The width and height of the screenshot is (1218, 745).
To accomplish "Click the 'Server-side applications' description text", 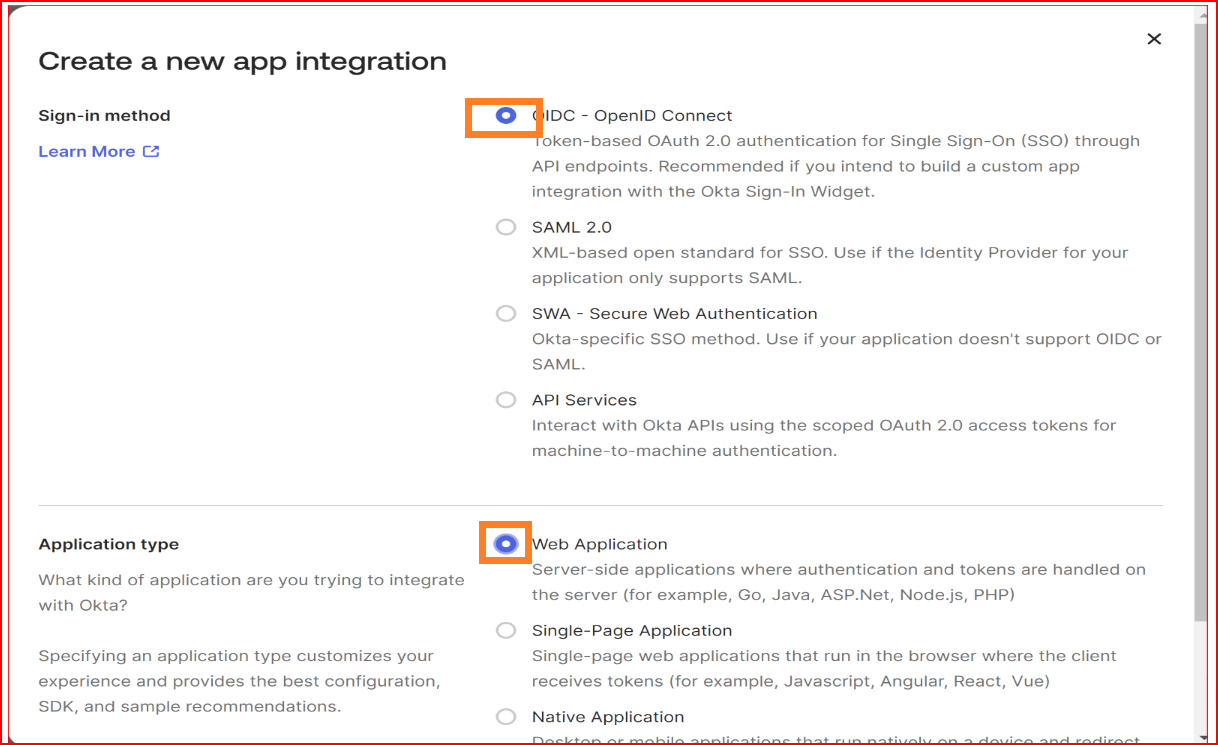I will pyautogui.click(x=839, y=582).
